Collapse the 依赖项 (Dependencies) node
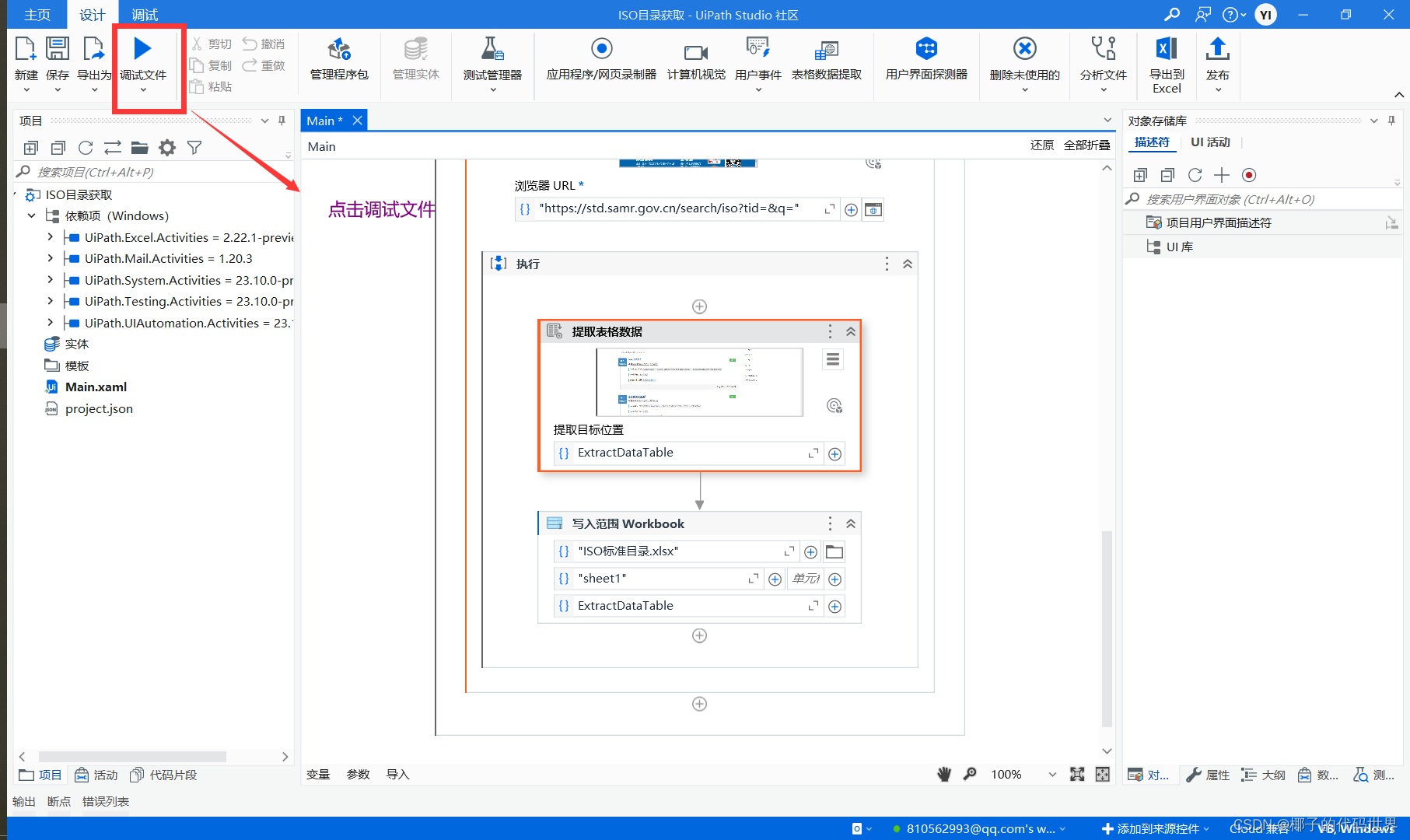The width and height of the screenshot is (1410, 840). pos(31,215)
